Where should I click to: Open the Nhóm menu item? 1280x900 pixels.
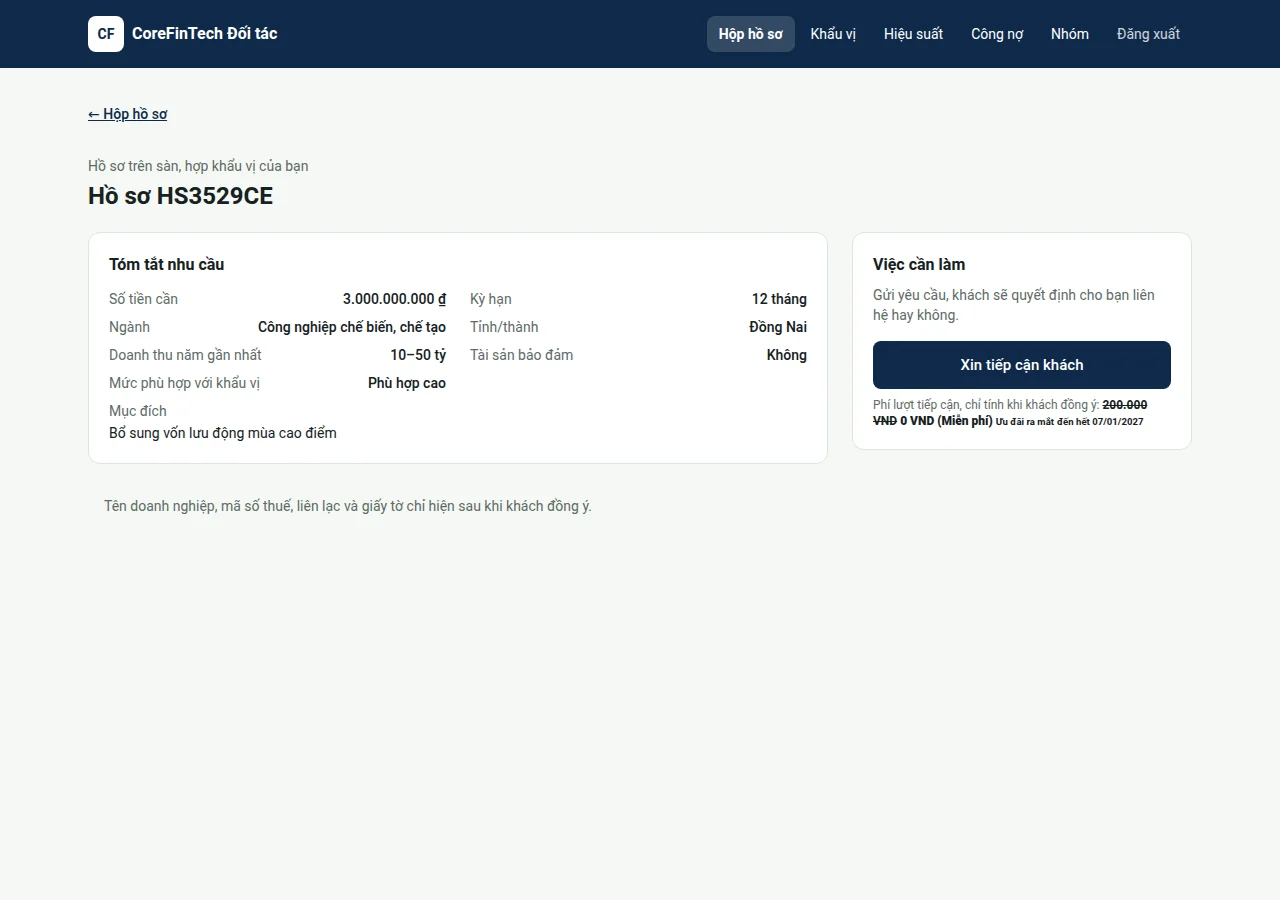click(1070, 34)
